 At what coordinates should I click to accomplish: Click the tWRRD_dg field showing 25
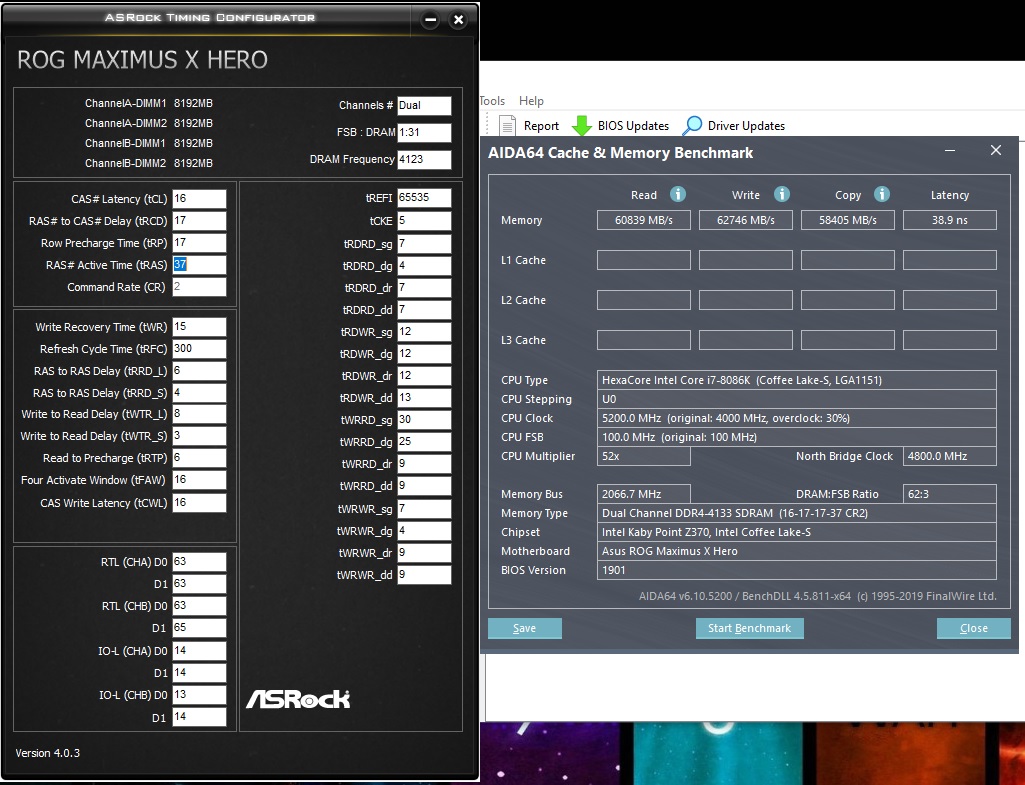click(424, 442)
